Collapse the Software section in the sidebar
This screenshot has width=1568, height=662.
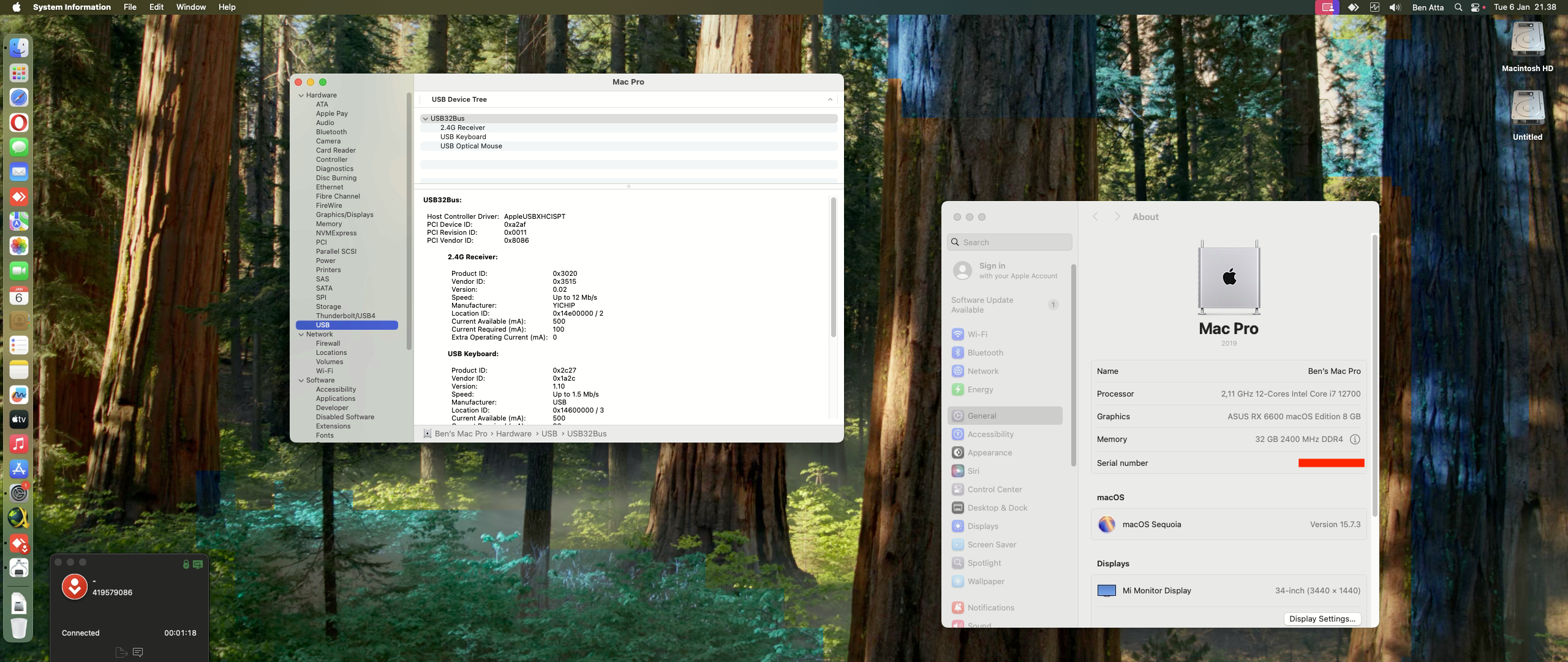(x=301, y=381)
